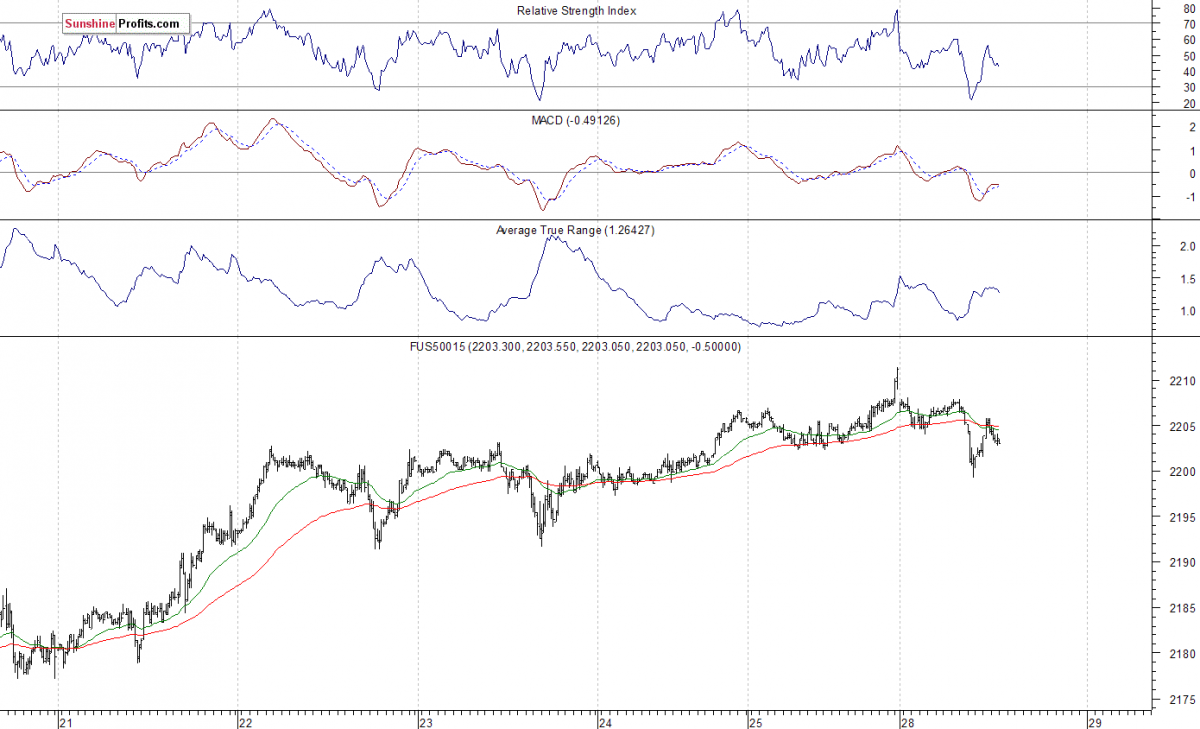Click date label 22 on time axis
This screenshot has height=729, width=1200.
(245, 721)
